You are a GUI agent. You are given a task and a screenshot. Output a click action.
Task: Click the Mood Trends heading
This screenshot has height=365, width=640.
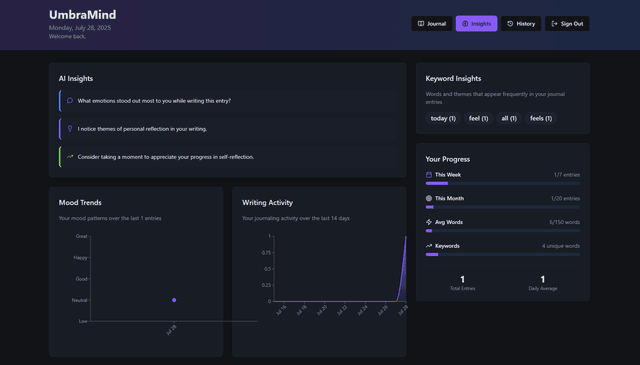80,203
